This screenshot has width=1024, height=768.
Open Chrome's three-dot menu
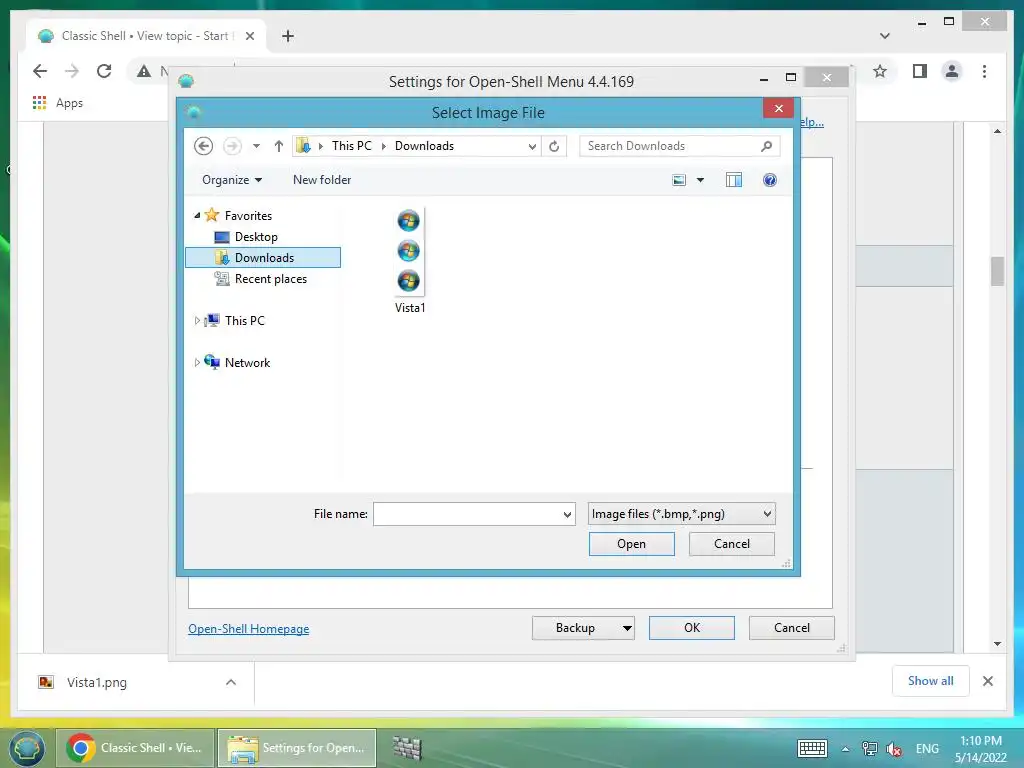point(984,71)
